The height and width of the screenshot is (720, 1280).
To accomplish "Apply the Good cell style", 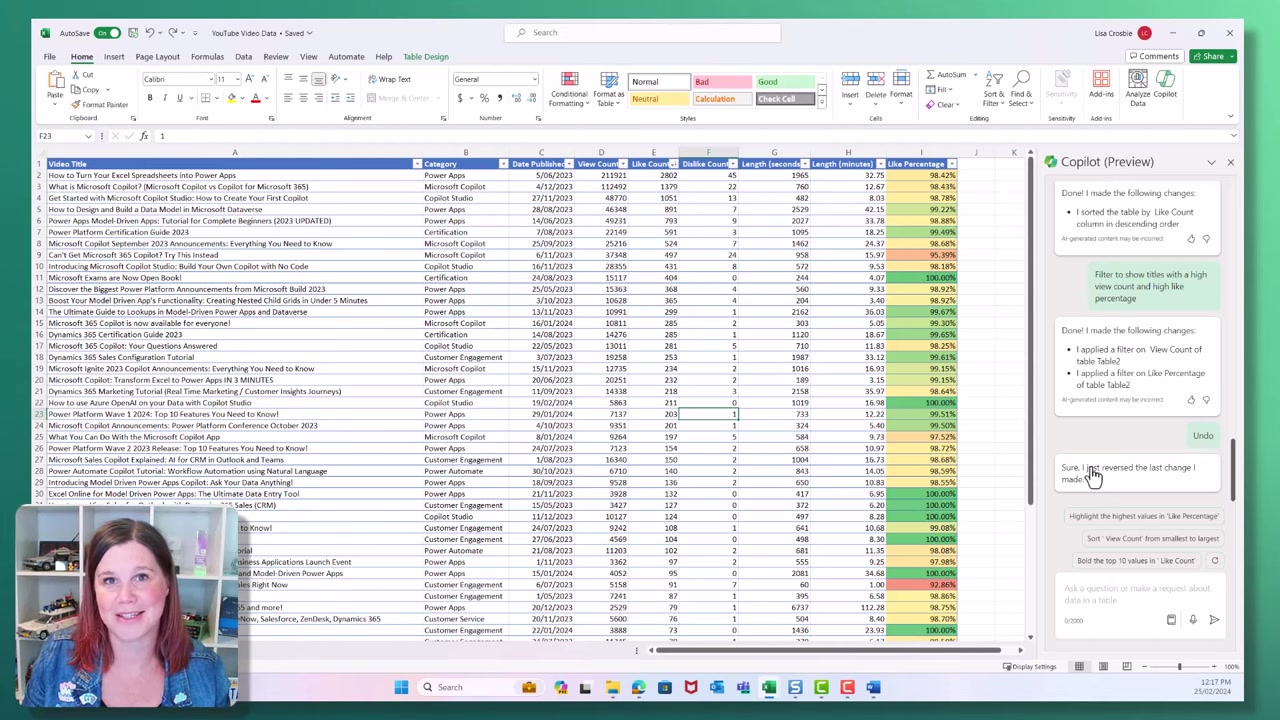I will point(784,82).
